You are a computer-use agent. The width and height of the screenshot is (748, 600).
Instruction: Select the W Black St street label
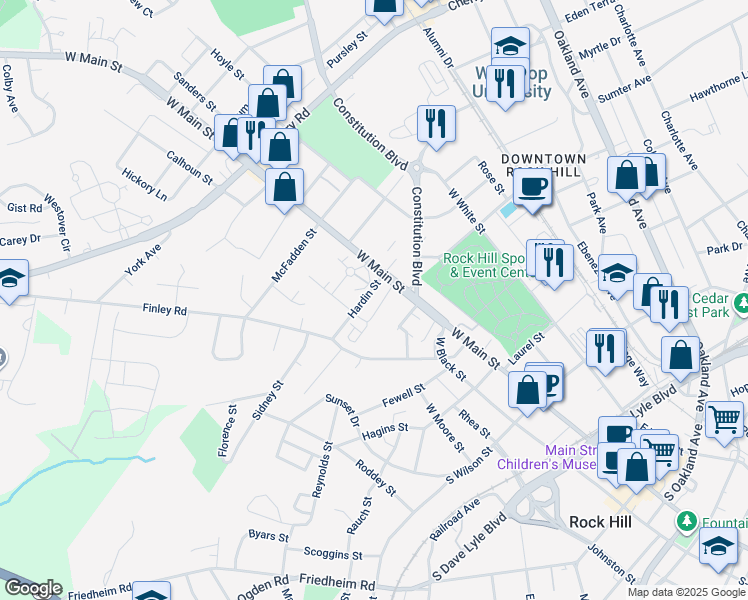[x=451, y=359]
